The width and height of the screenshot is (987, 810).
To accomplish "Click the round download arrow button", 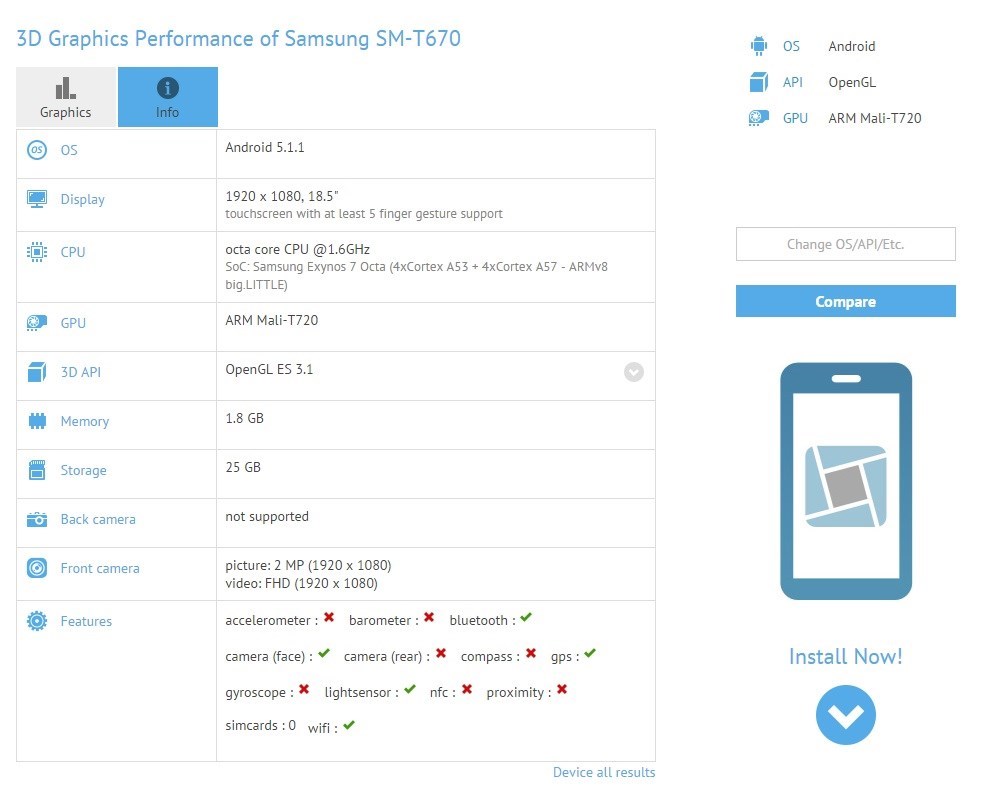I will pos(845,715).
